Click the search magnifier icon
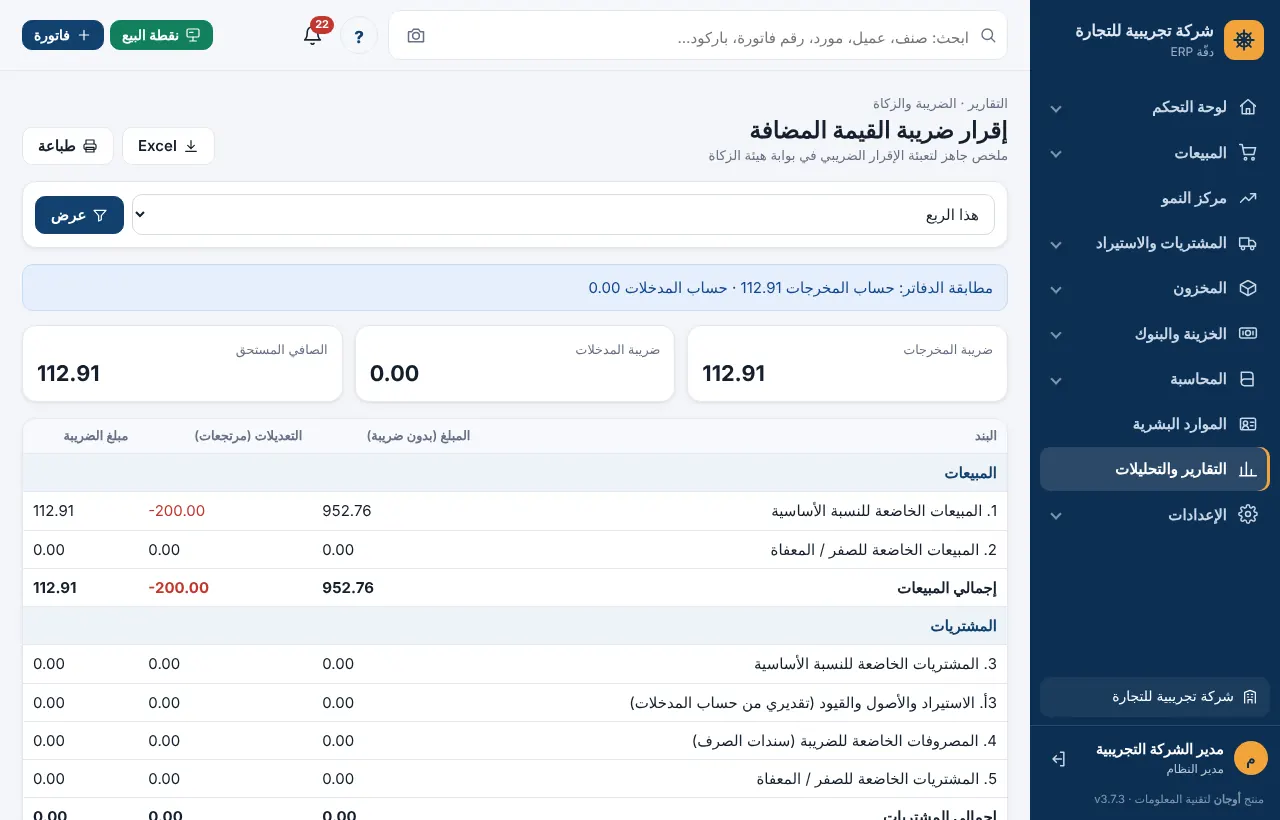The width and height of the screenshot is (1280, 820). pyautogui.click(x=988, y=35)
